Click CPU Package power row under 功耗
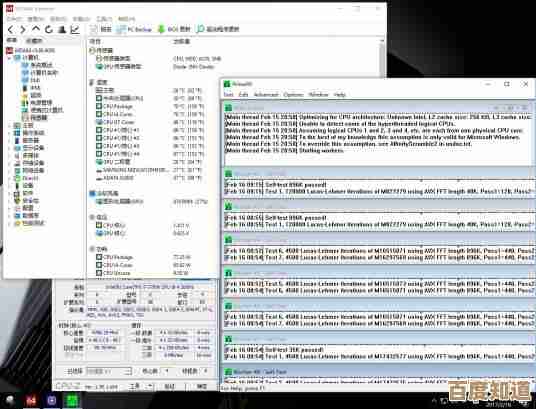536x409 pixels. pyautogui.click(x=144, y=257)
